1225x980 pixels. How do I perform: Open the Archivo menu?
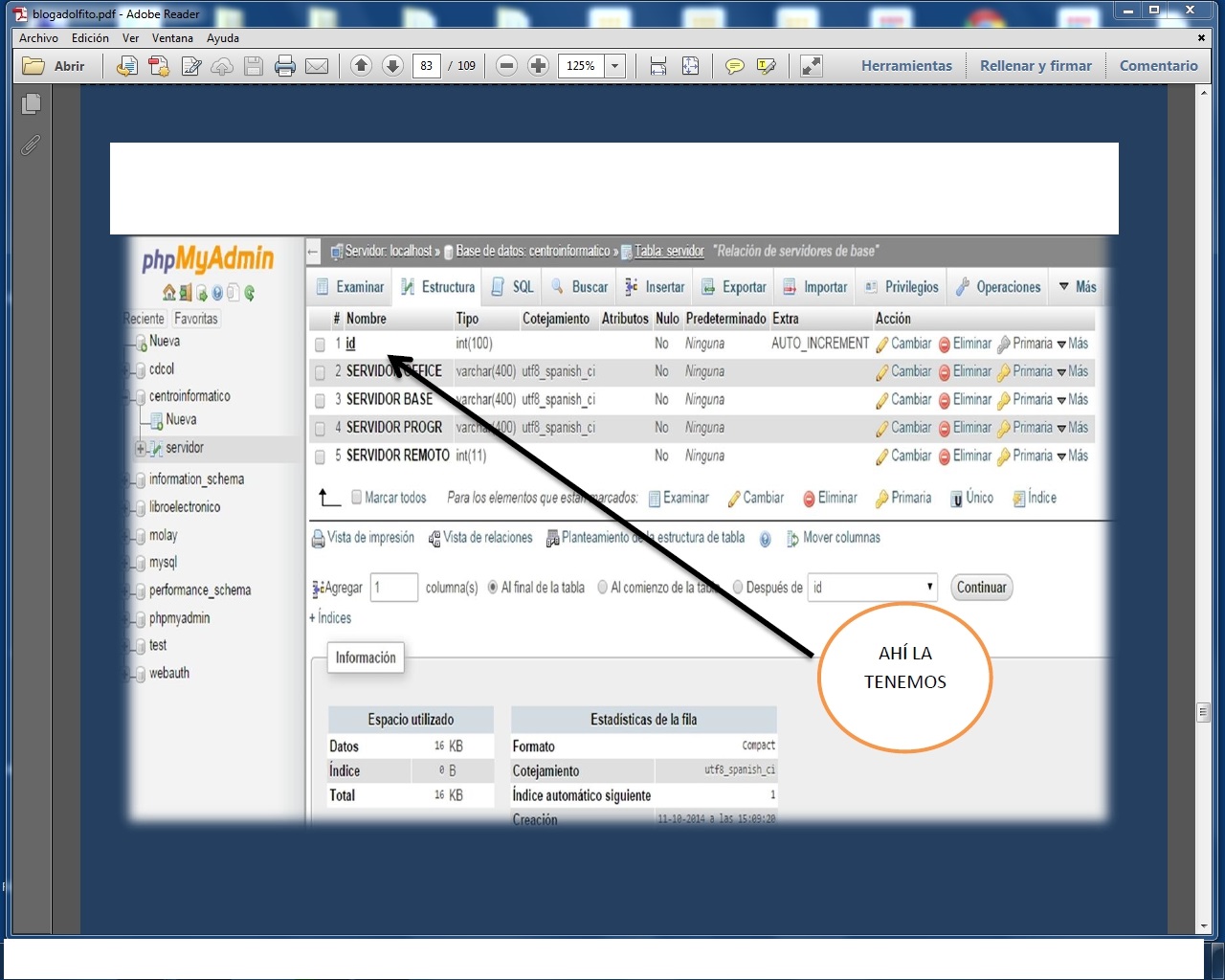[x=38, y=38]
